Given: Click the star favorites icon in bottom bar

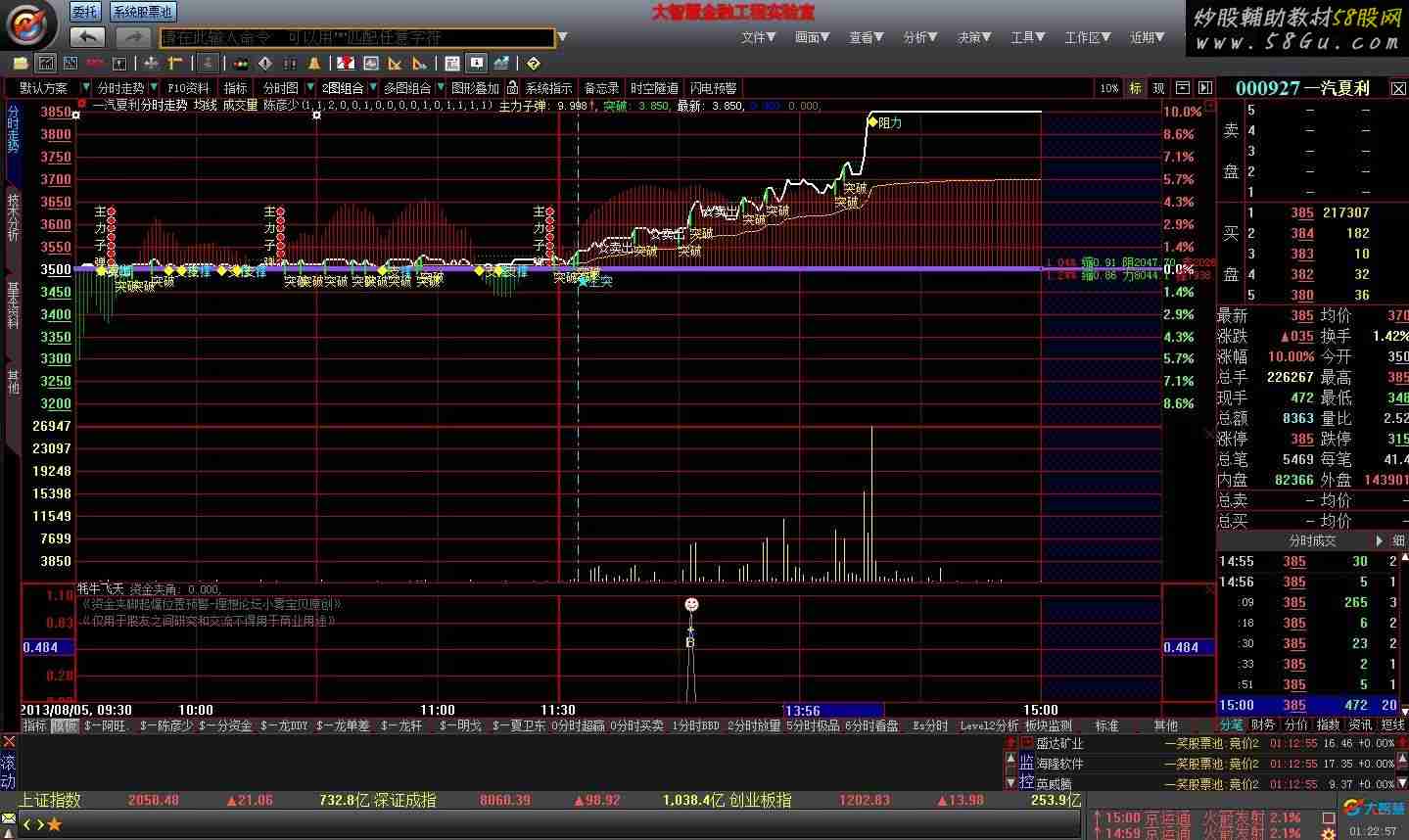Looking at the screenshot, I should pos(54,824).
